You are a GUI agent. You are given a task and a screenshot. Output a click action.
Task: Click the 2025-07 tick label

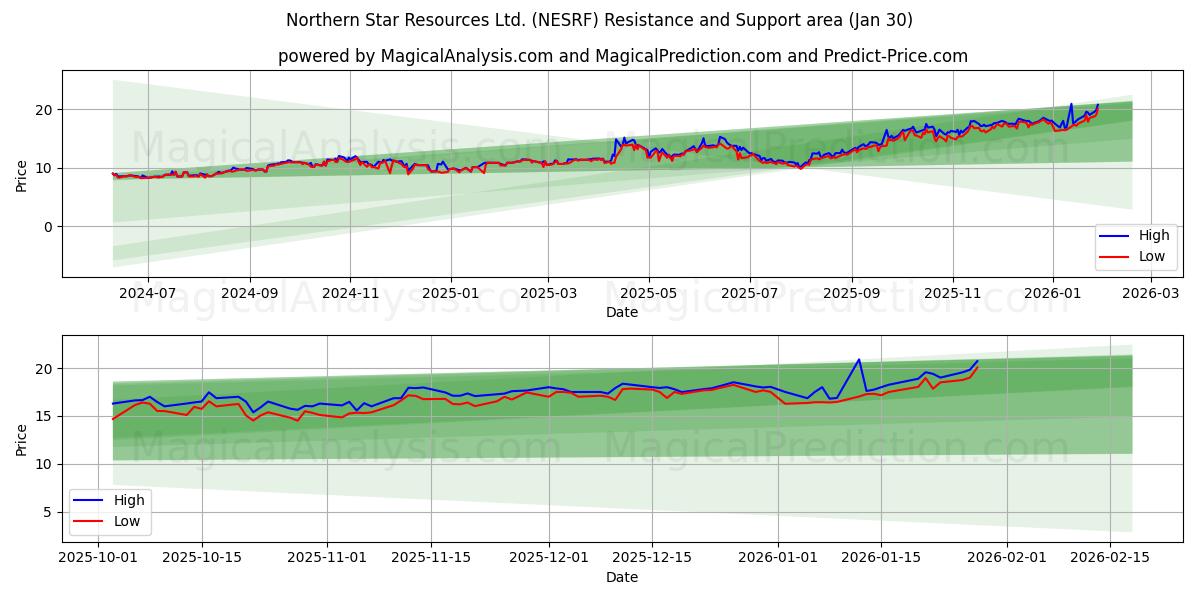(750, 293)
